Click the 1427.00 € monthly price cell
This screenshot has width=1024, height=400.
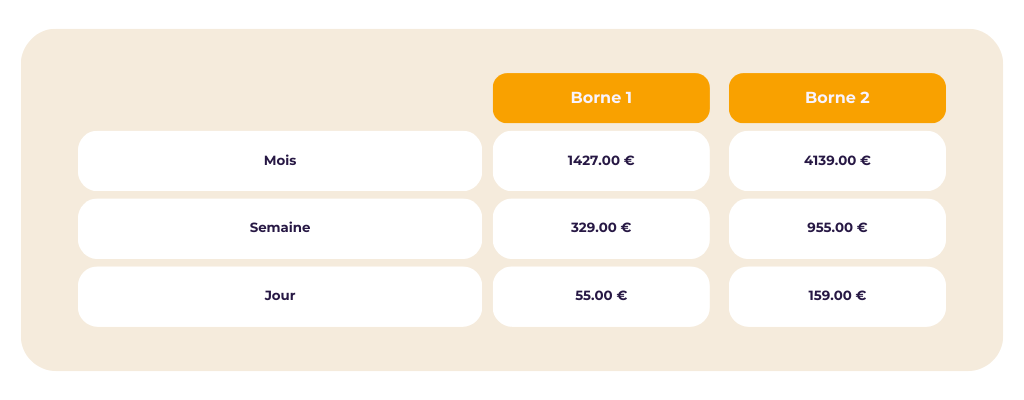coord(601,160)
